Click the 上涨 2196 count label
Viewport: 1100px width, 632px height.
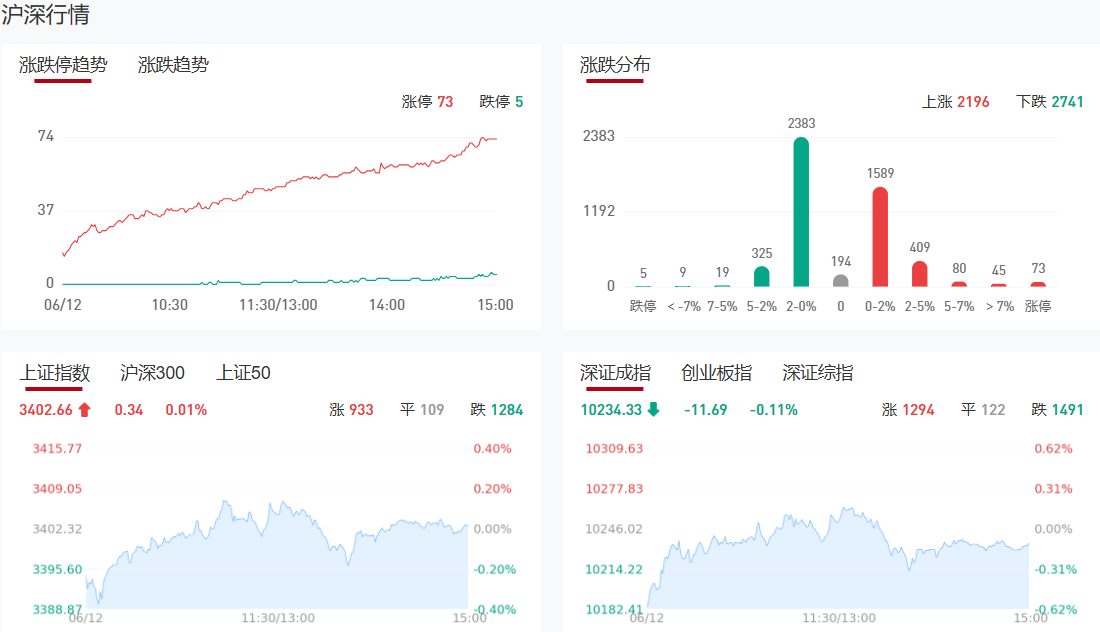tap(955, 102)
